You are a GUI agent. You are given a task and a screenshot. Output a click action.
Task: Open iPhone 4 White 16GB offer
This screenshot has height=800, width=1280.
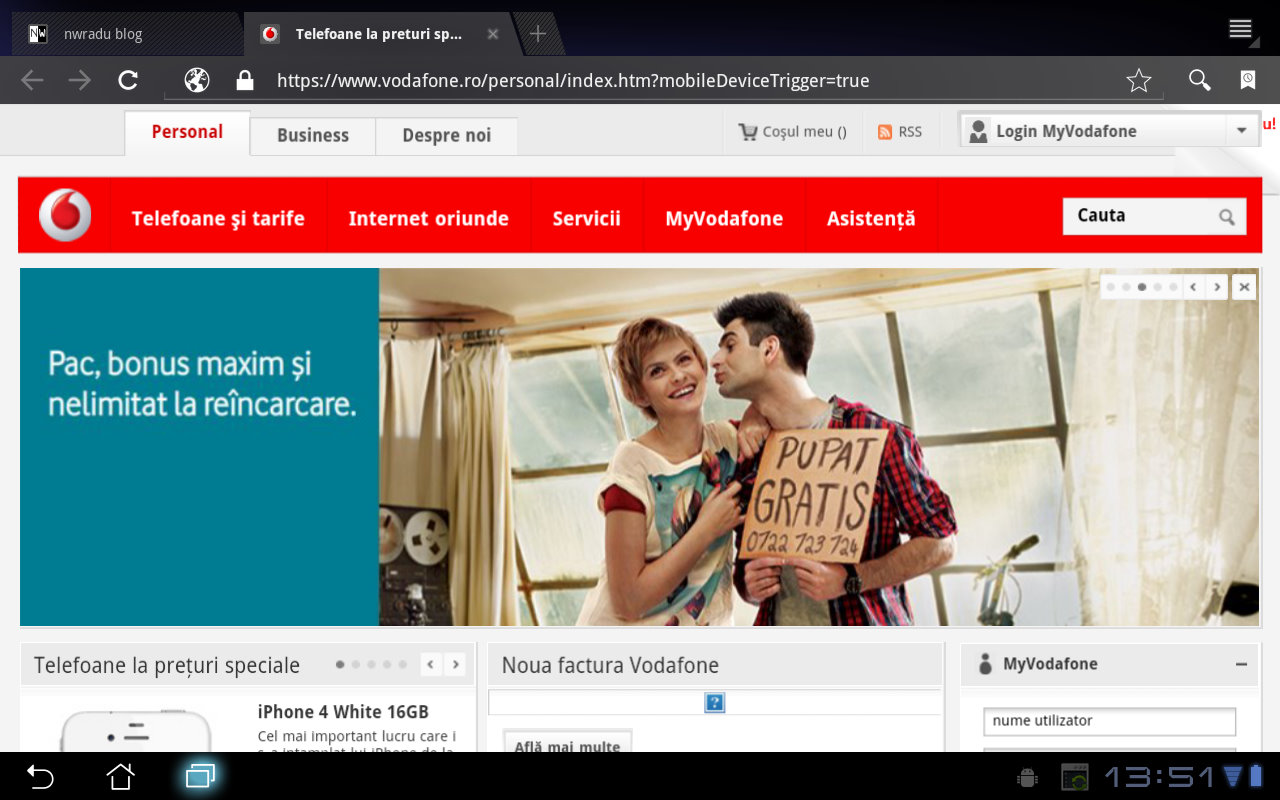343,712
